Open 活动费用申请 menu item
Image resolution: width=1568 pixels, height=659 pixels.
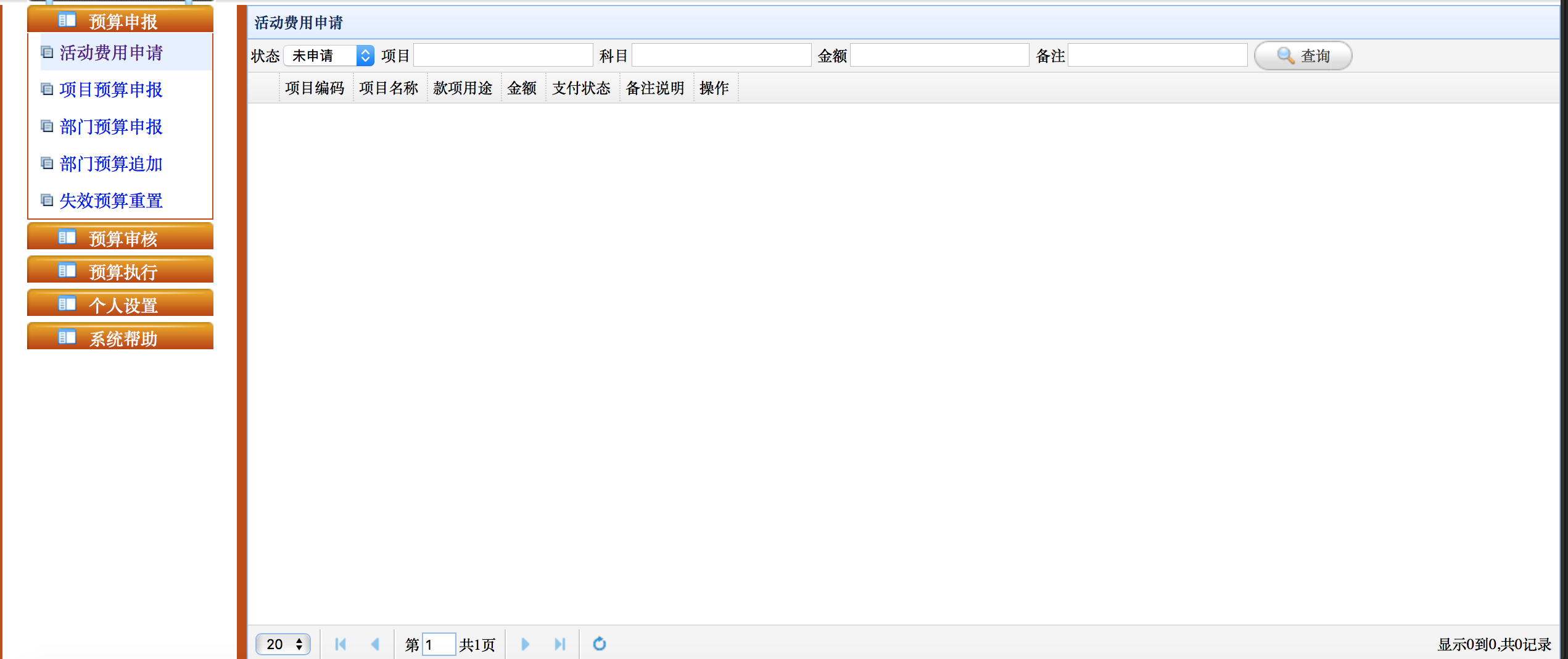click(x=111, y=52)
